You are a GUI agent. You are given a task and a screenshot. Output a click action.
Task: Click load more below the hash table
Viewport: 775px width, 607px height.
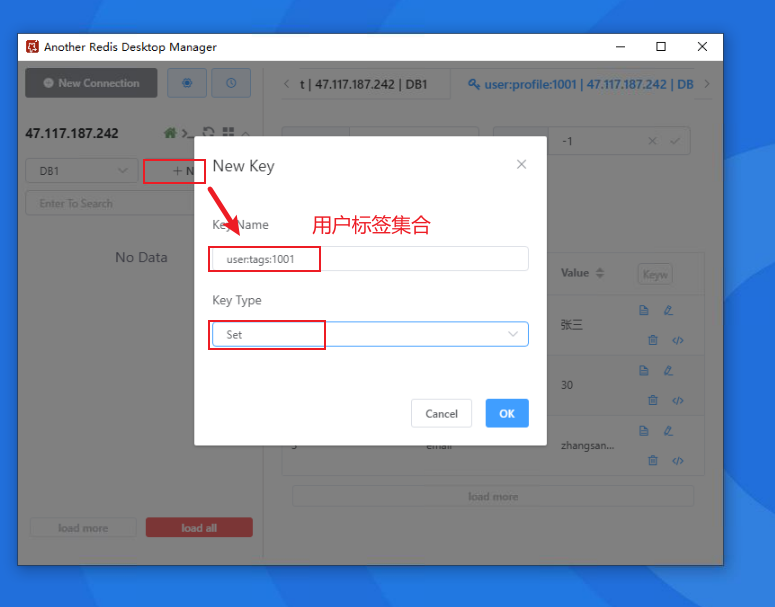tap(493, 496)
